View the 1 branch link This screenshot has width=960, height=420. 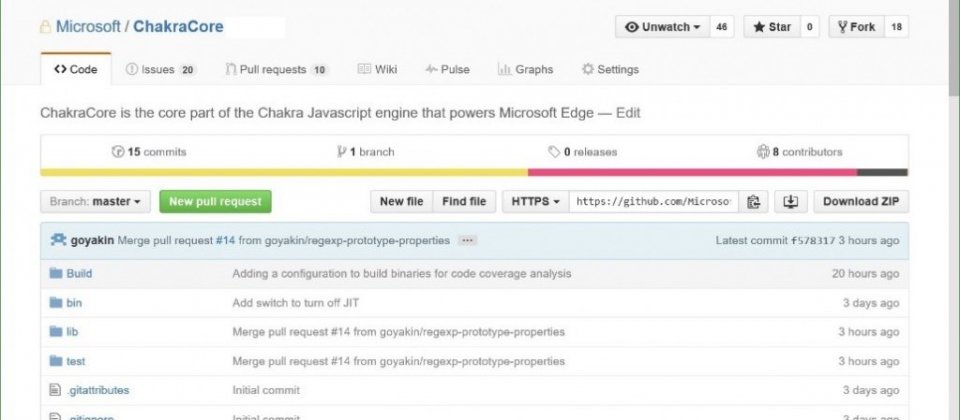coord(366,152)
